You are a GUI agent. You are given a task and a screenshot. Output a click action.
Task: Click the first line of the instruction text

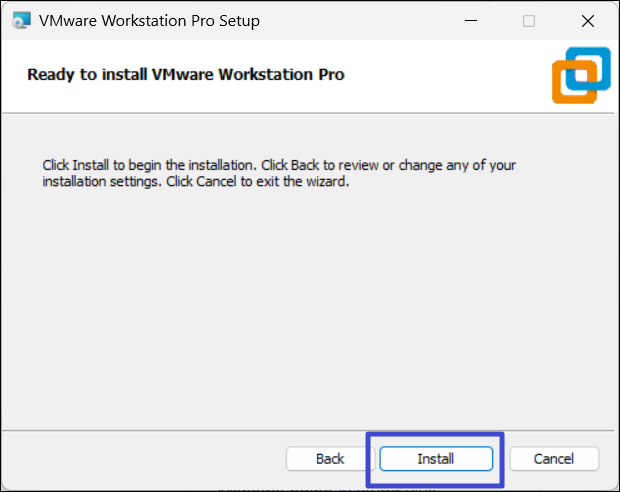point(279,165)
